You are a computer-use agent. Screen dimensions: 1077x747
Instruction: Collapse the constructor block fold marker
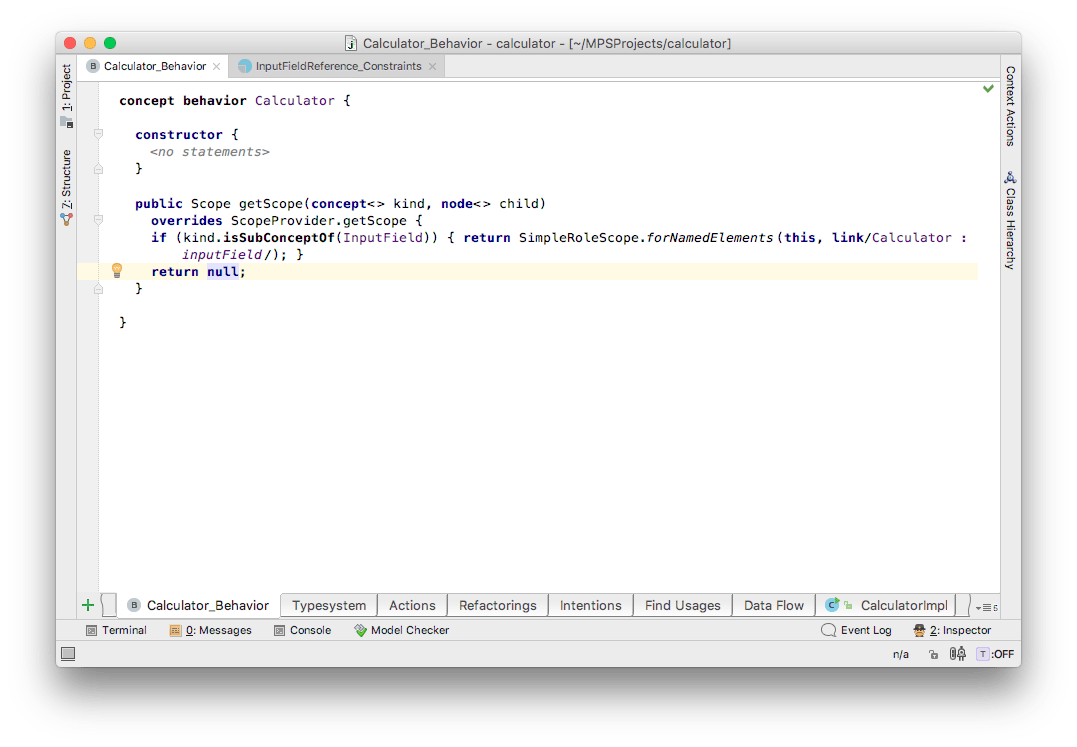point(98,134)
